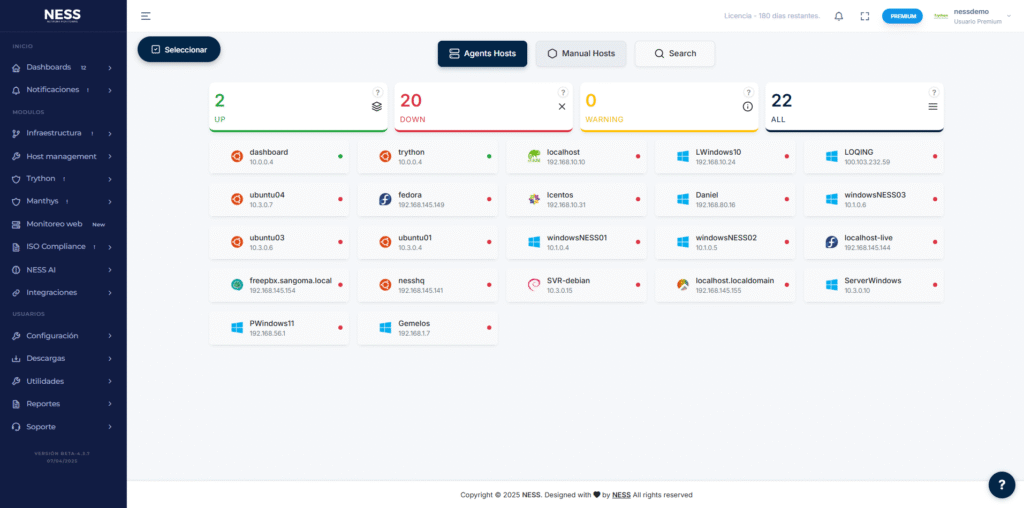Click the Fedora icon of localhost-live host
1024x508 pixels.
point(831,242)
